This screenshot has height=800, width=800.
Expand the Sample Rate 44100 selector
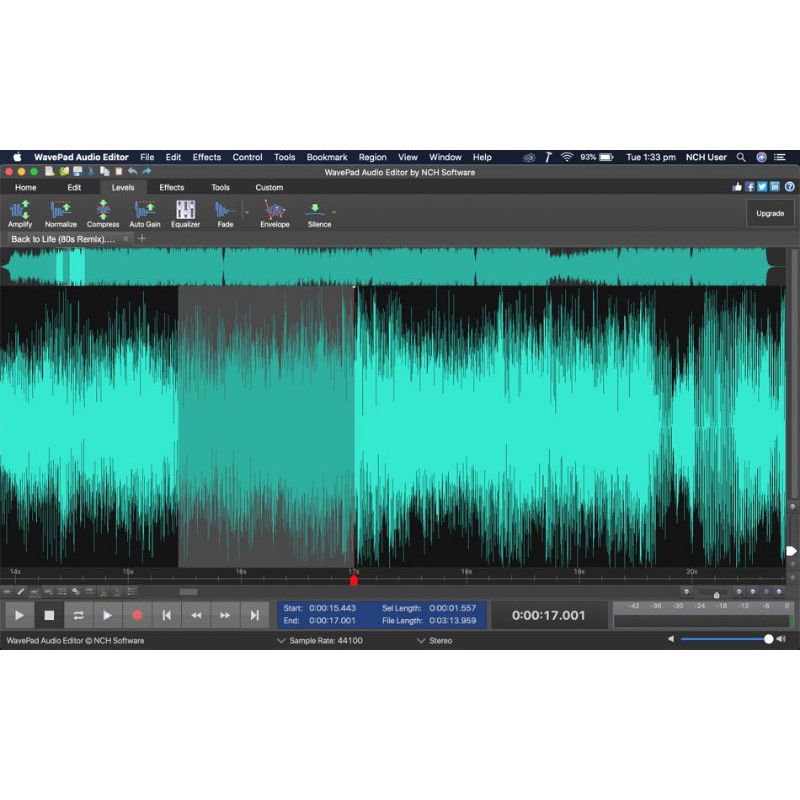(x=282, y=641)
